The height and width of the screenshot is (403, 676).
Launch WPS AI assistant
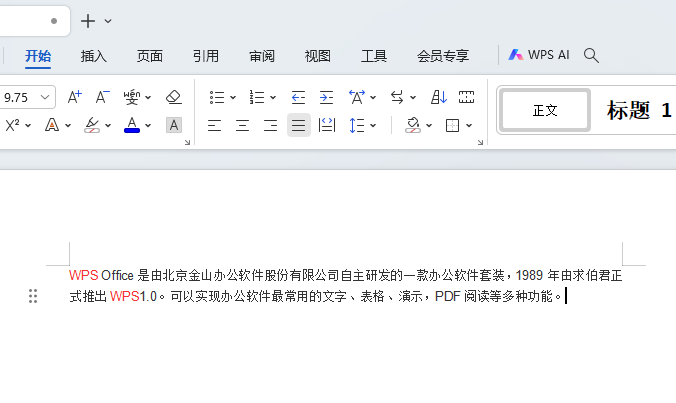tap(539, 55)
